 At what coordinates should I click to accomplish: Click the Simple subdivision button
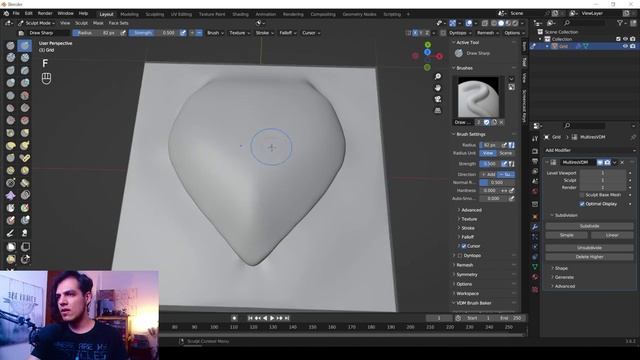pyautogui.click(x=567, y=235)
